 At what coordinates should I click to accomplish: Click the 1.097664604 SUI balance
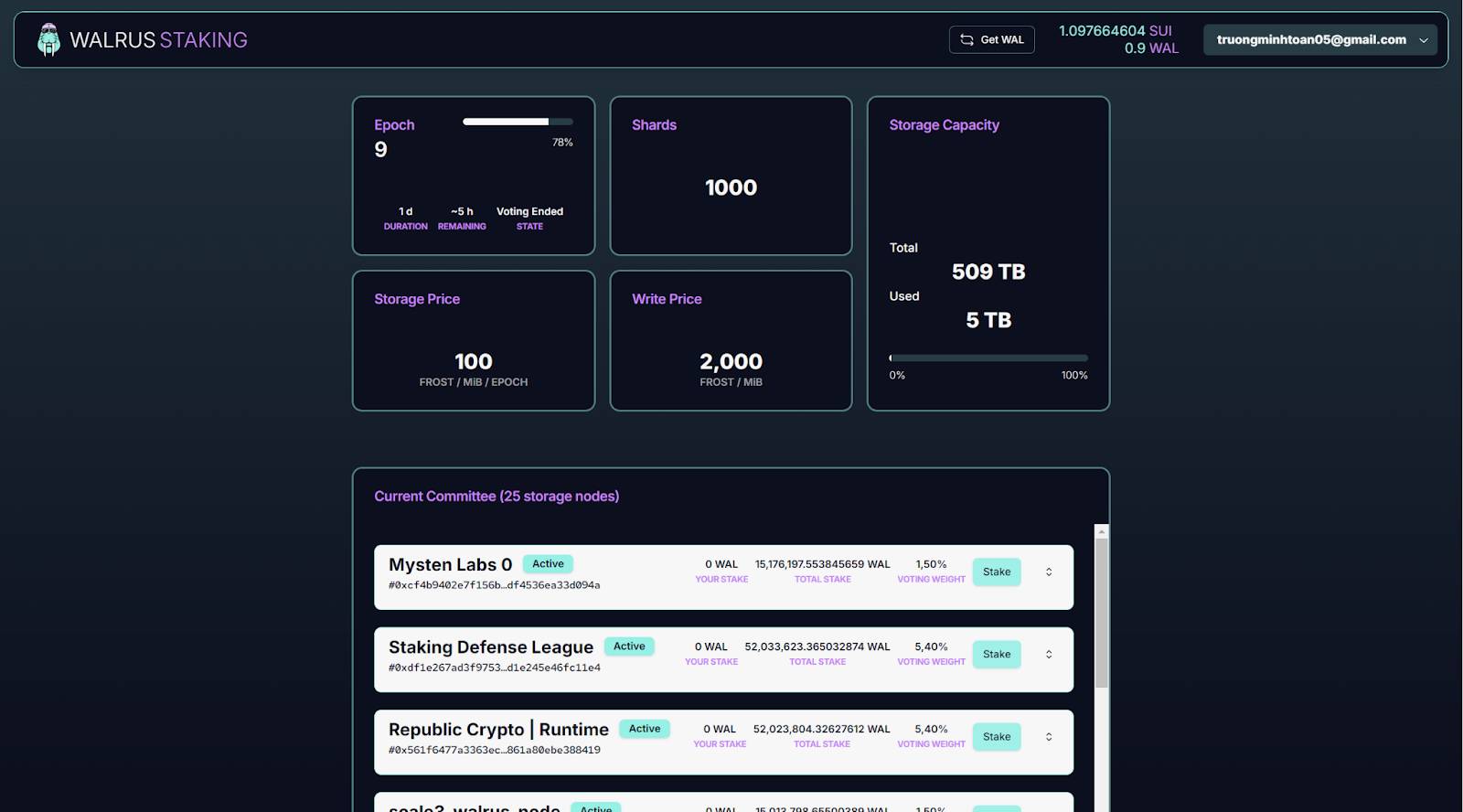1115,30
